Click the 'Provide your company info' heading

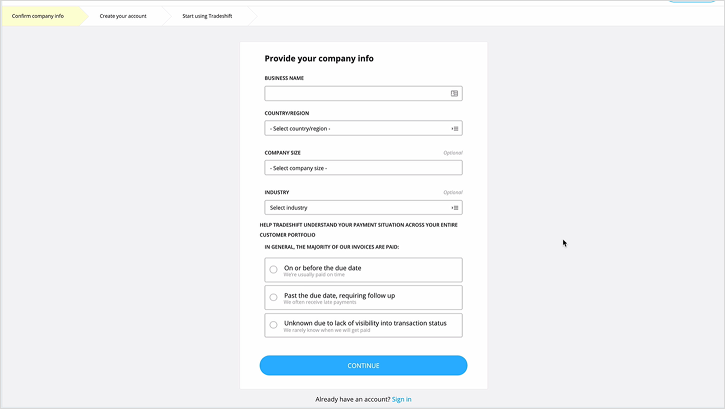tap(319, 58)
